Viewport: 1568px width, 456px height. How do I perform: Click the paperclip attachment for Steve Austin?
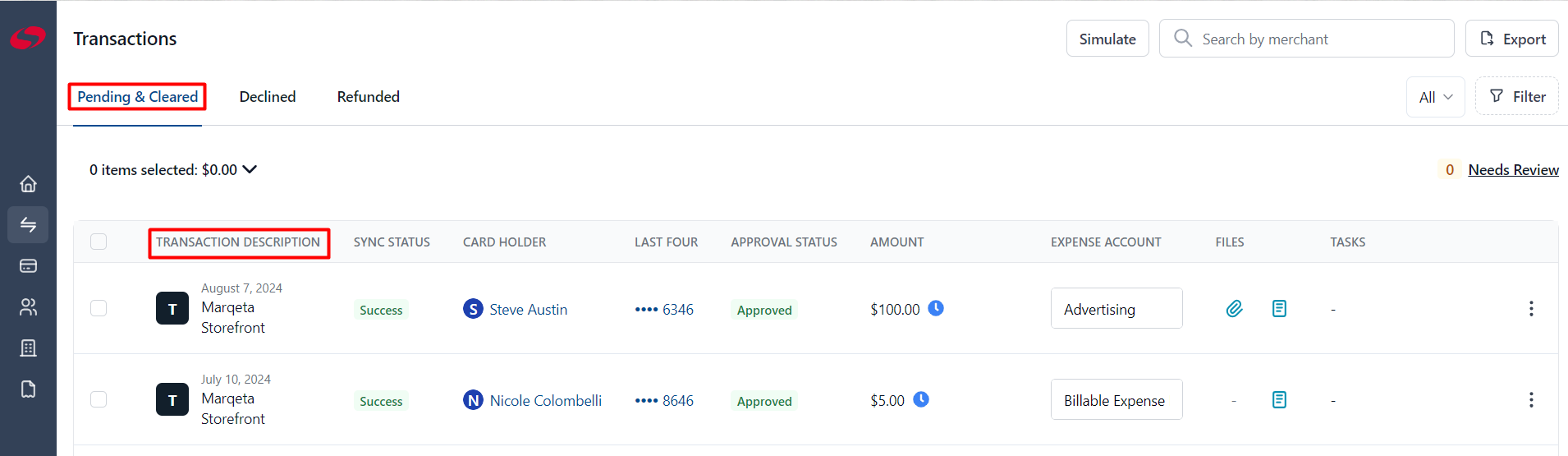(x=1234, y=309)
